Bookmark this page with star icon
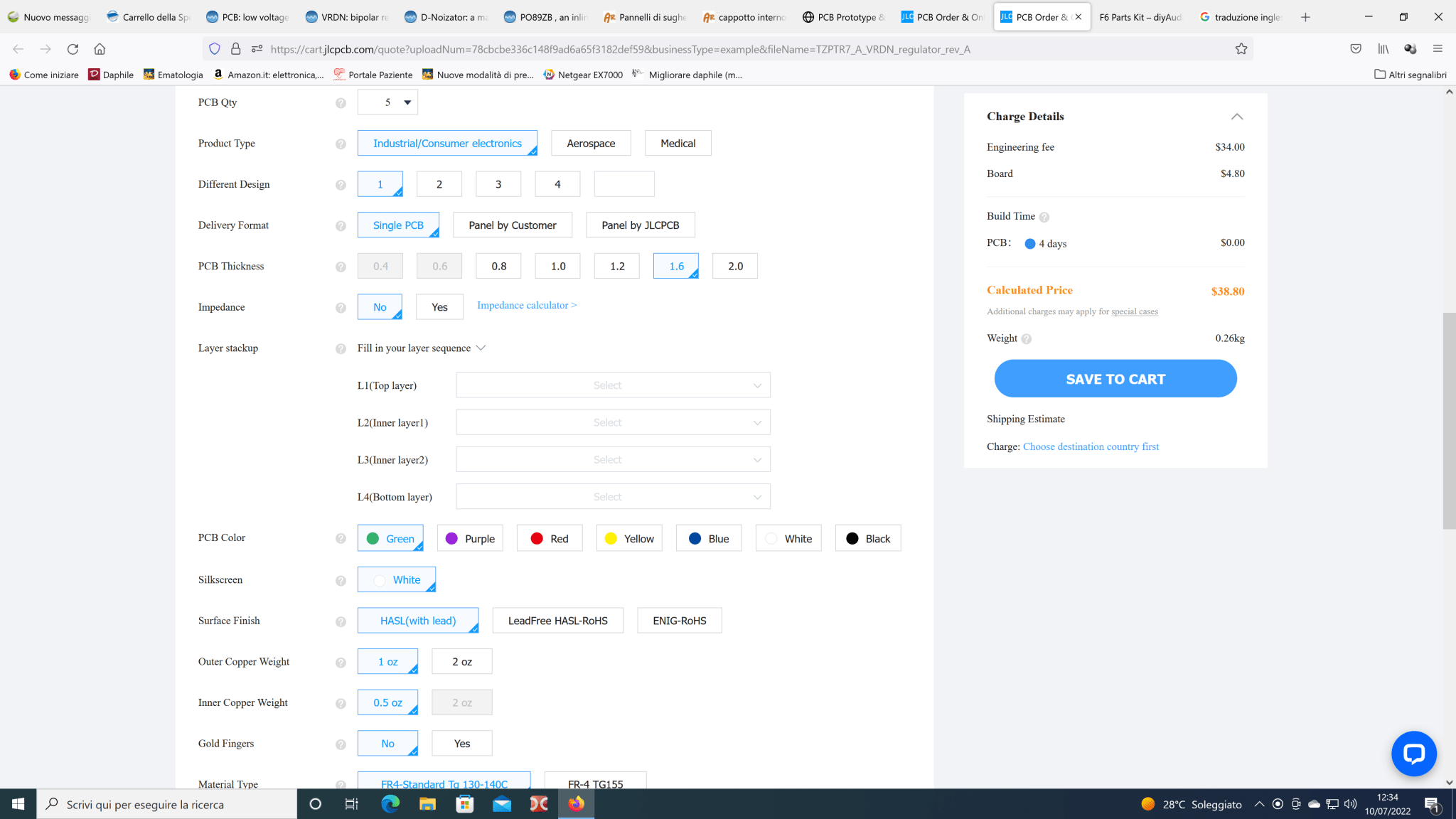The height and width of the screenshot is (819, 1456). tap(1241, 49)
